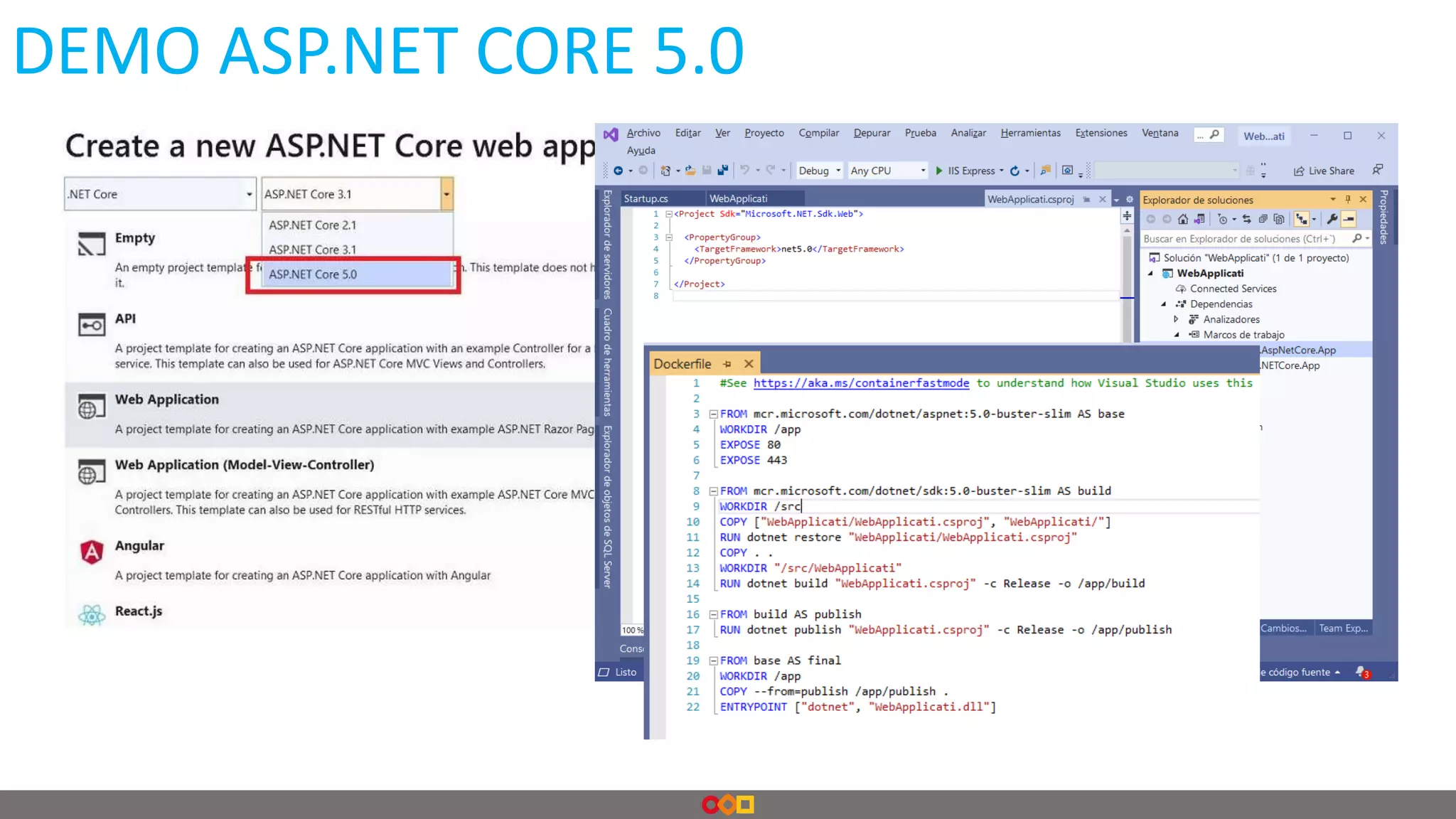This screenshot has width=1456, height=819.
Task: Click the refresh browser icon in toolbar
Action: pyautogui.click(x=1015, y=171)
